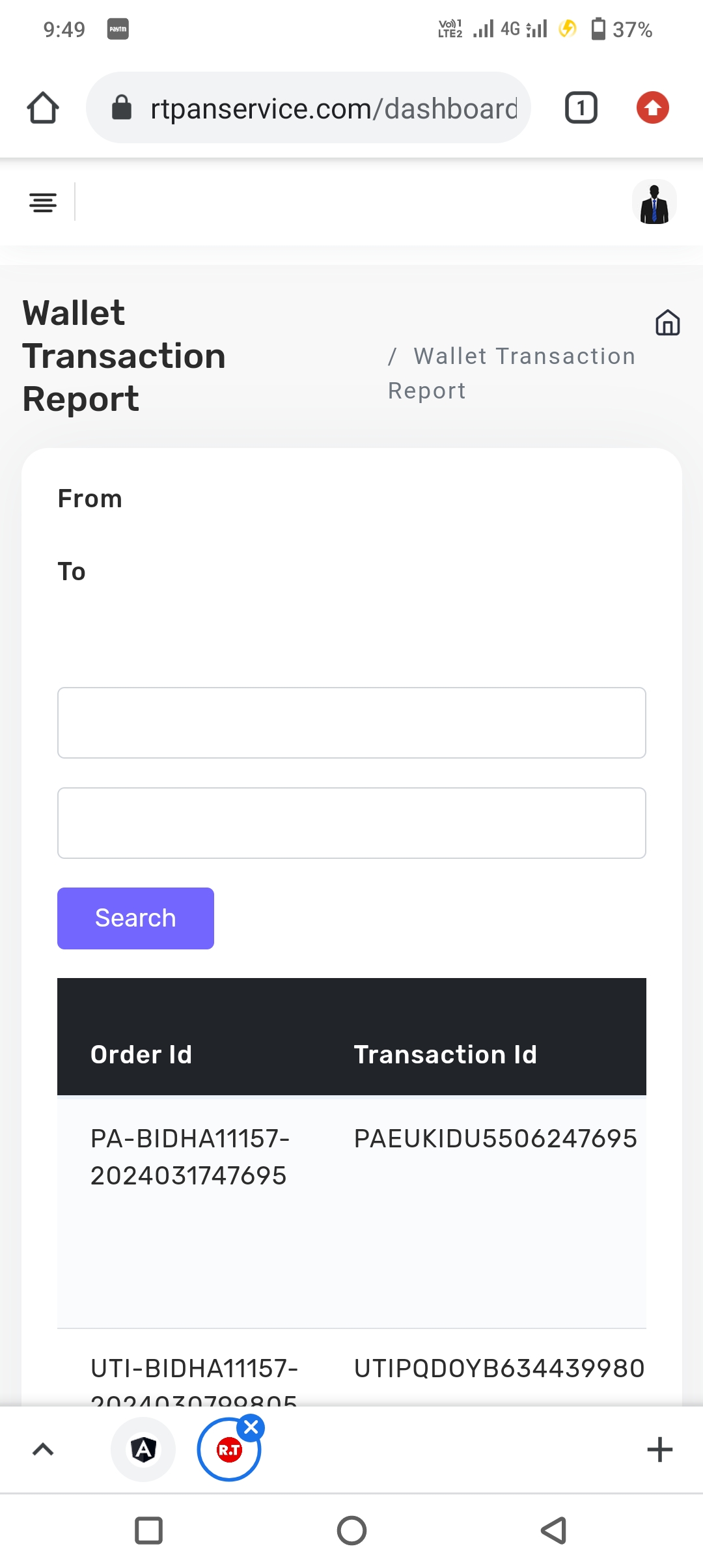Select transaction PAEUKIDU5506247695 row
Image resolution: width=703 pixels, height=1568 pixels.
point(495,1139)
